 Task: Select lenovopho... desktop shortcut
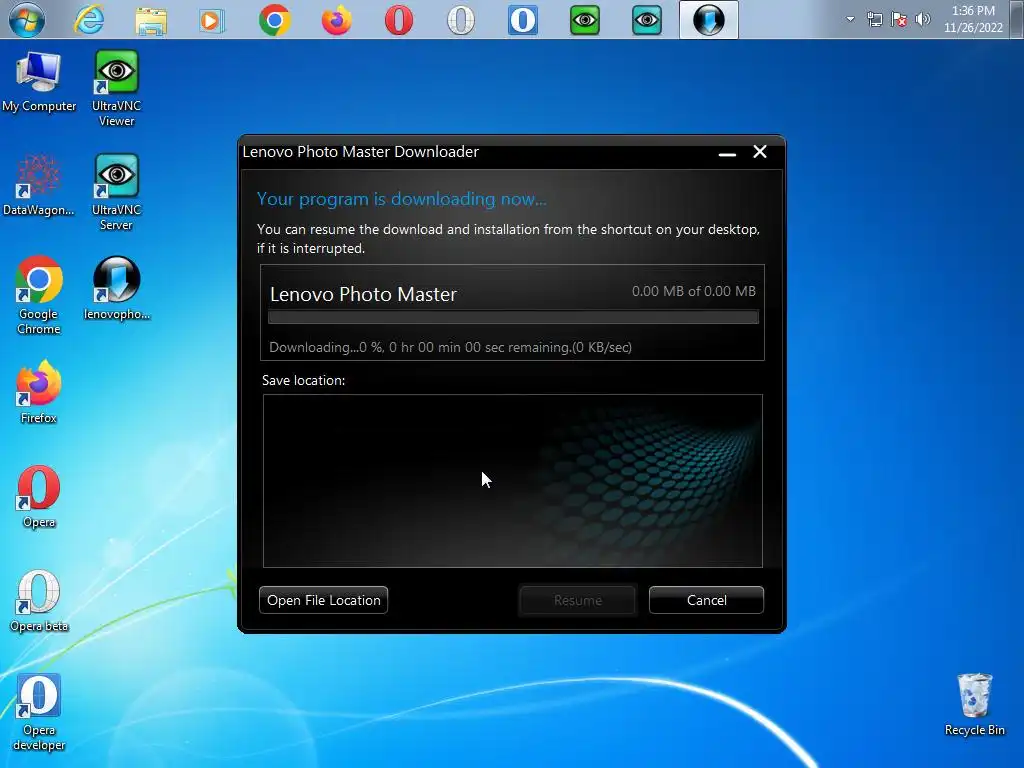(116, 288)
